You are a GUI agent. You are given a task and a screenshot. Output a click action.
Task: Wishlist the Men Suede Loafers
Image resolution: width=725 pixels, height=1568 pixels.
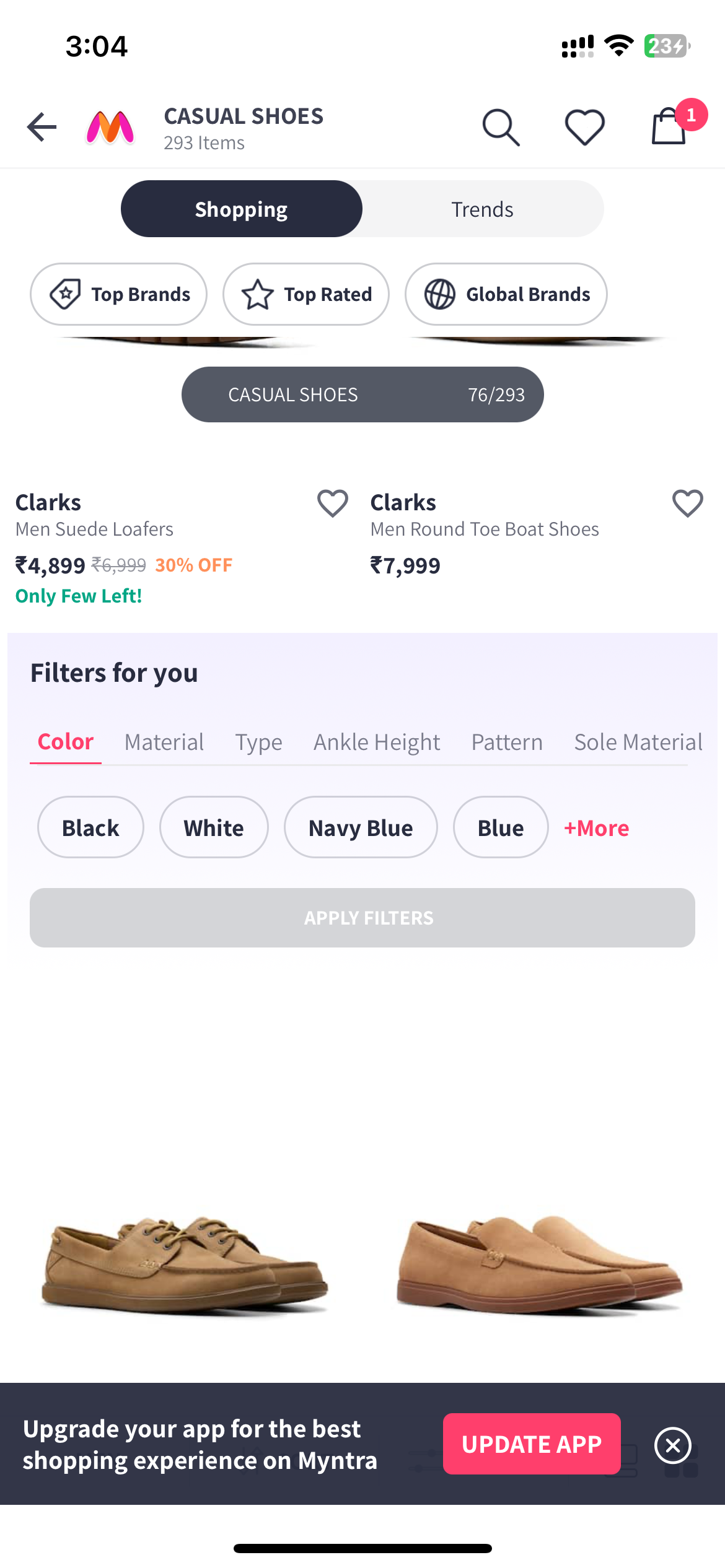(x=333, y=503)
